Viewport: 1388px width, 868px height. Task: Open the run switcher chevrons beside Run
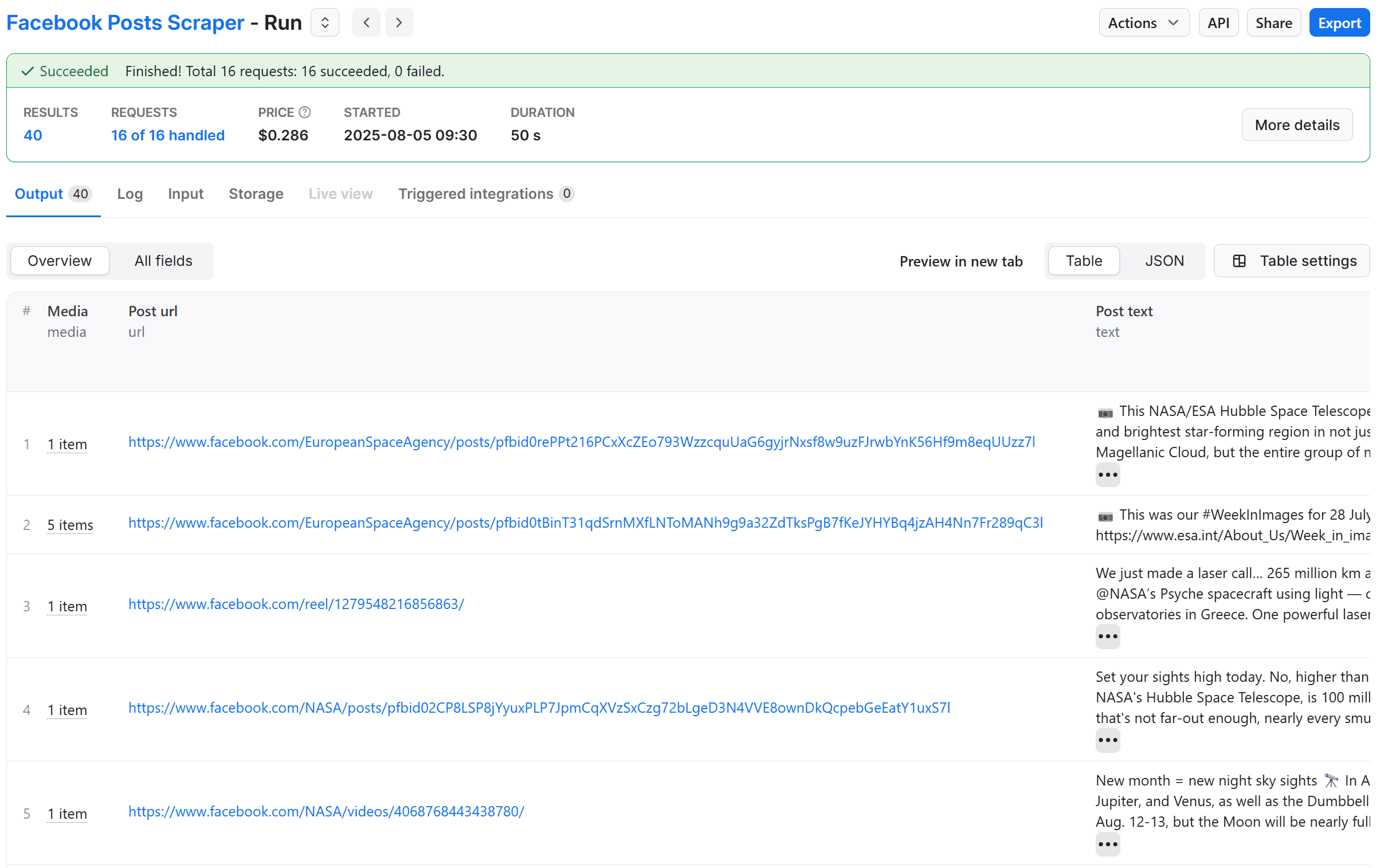[324, 22]
